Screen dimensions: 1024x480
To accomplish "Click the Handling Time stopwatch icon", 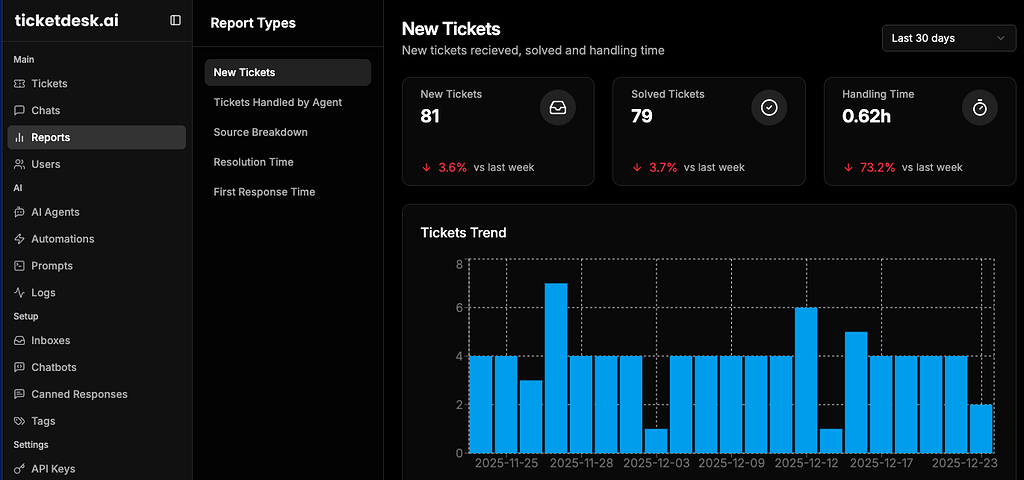I will pyautogui.click(x=980, y=108).
